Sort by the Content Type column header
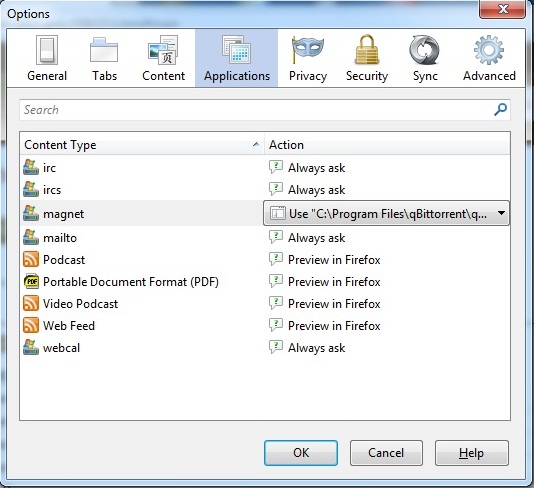The height and width of the screenshot is (488, 534). point(142,145)
